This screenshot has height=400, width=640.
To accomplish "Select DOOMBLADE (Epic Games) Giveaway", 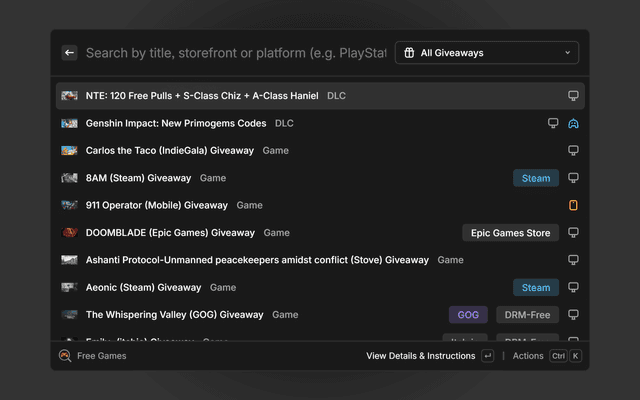I will (320, 233).
